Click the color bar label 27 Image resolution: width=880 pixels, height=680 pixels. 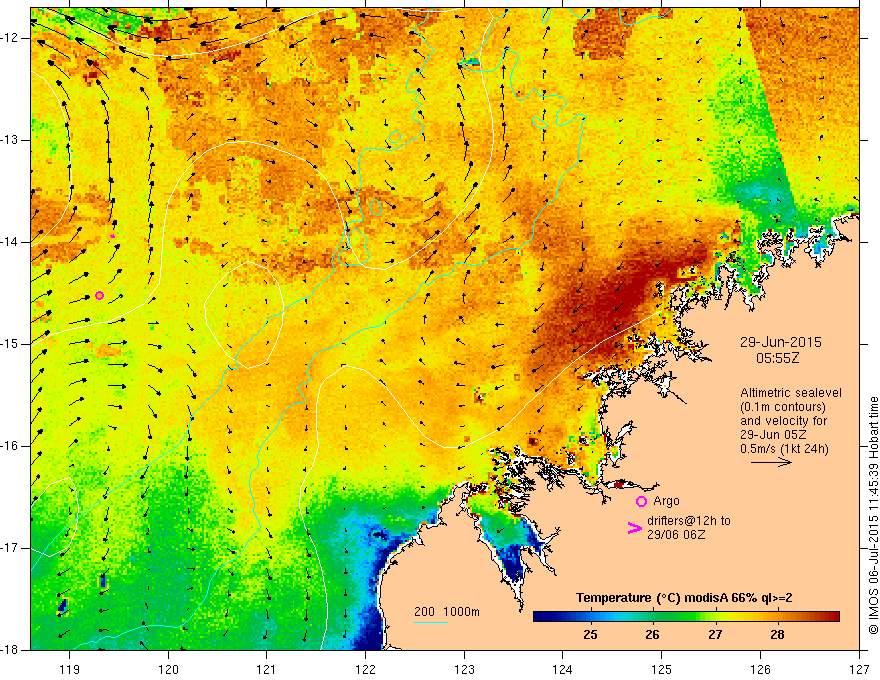(x=714, y=635)
